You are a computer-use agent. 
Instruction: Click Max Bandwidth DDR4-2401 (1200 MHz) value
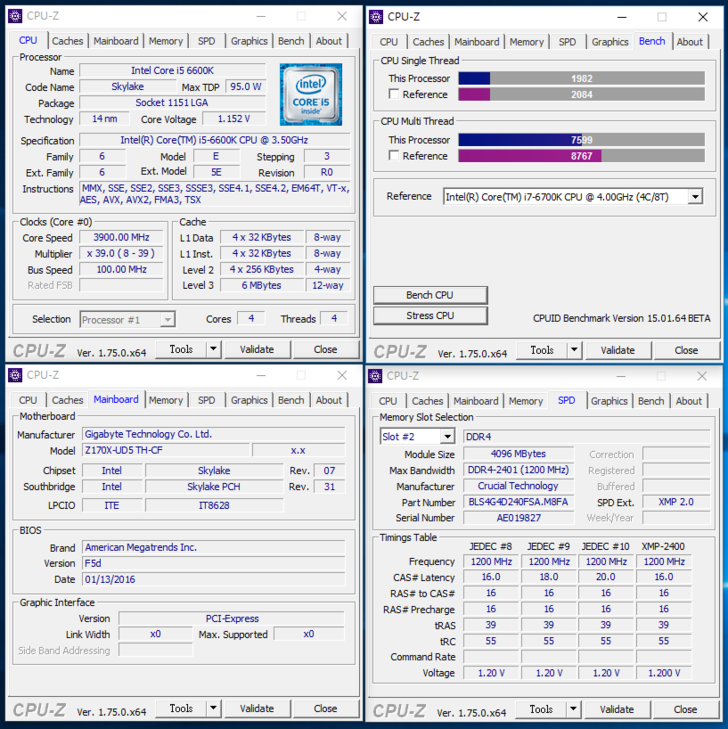point(518,470)
